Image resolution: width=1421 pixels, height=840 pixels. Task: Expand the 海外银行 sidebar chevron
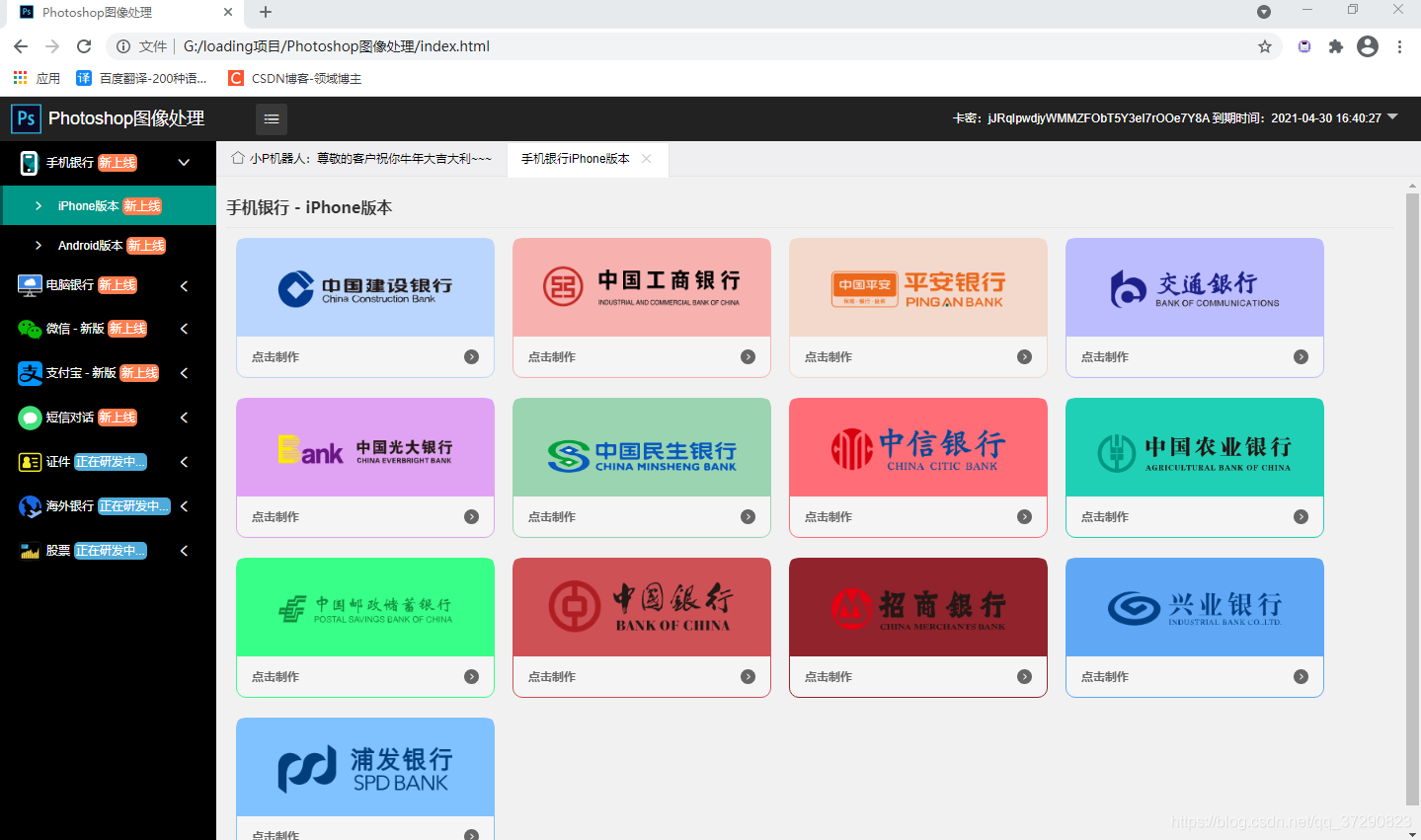[x=184, y=506]
